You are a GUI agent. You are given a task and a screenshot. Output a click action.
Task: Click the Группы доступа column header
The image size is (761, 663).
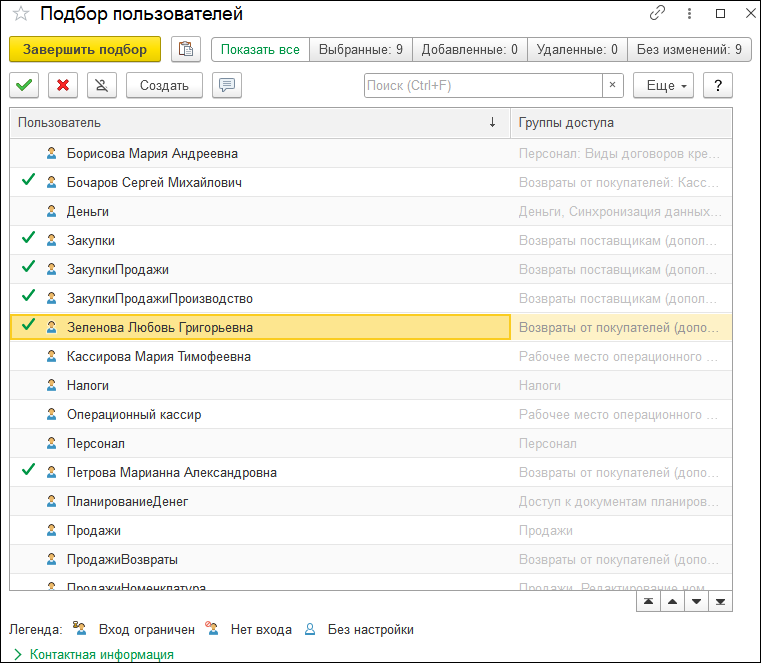(x=621, y=122)
